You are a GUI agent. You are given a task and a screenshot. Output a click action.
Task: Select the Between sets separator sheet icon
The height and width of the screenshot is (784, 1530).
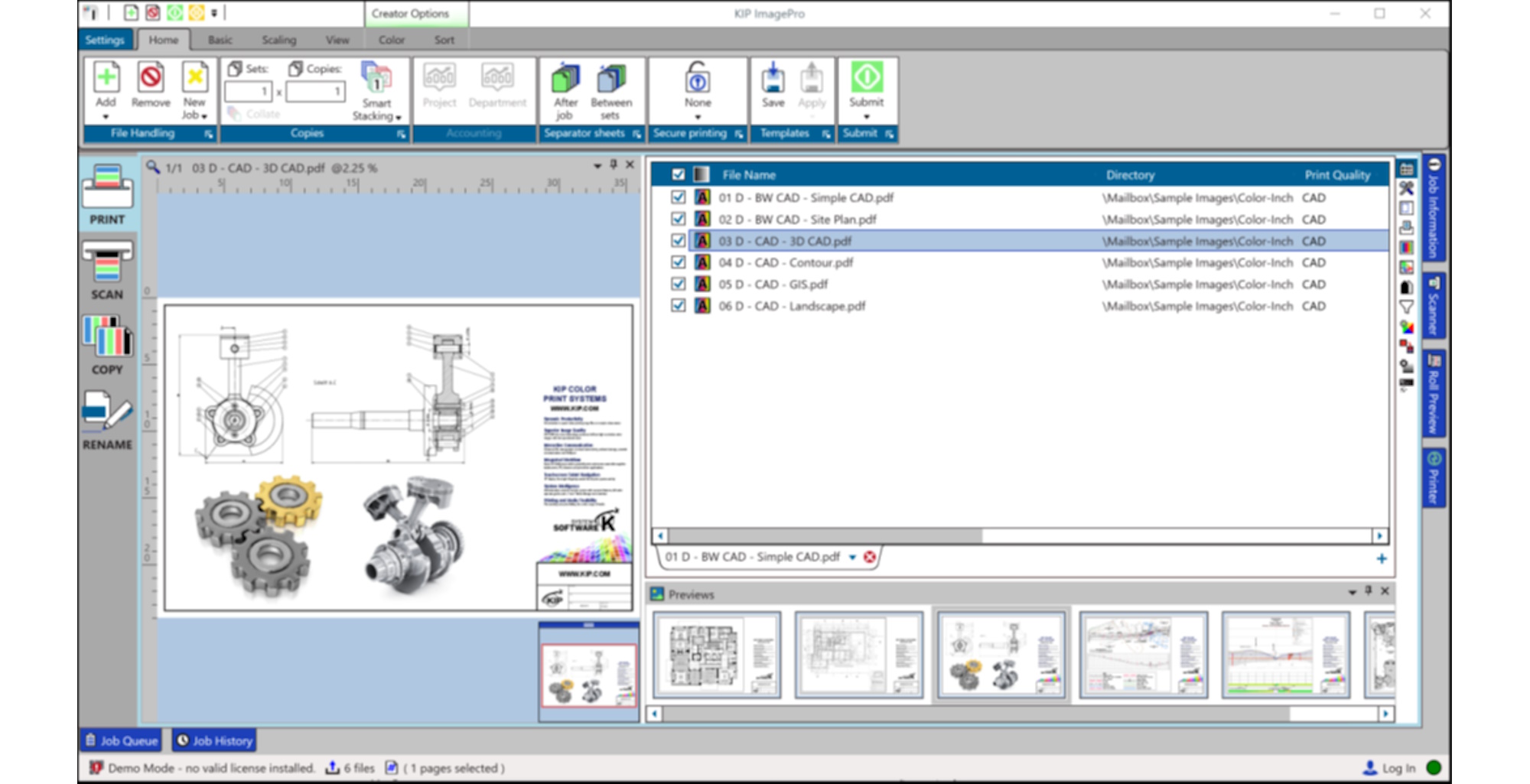tap(611, 79)
